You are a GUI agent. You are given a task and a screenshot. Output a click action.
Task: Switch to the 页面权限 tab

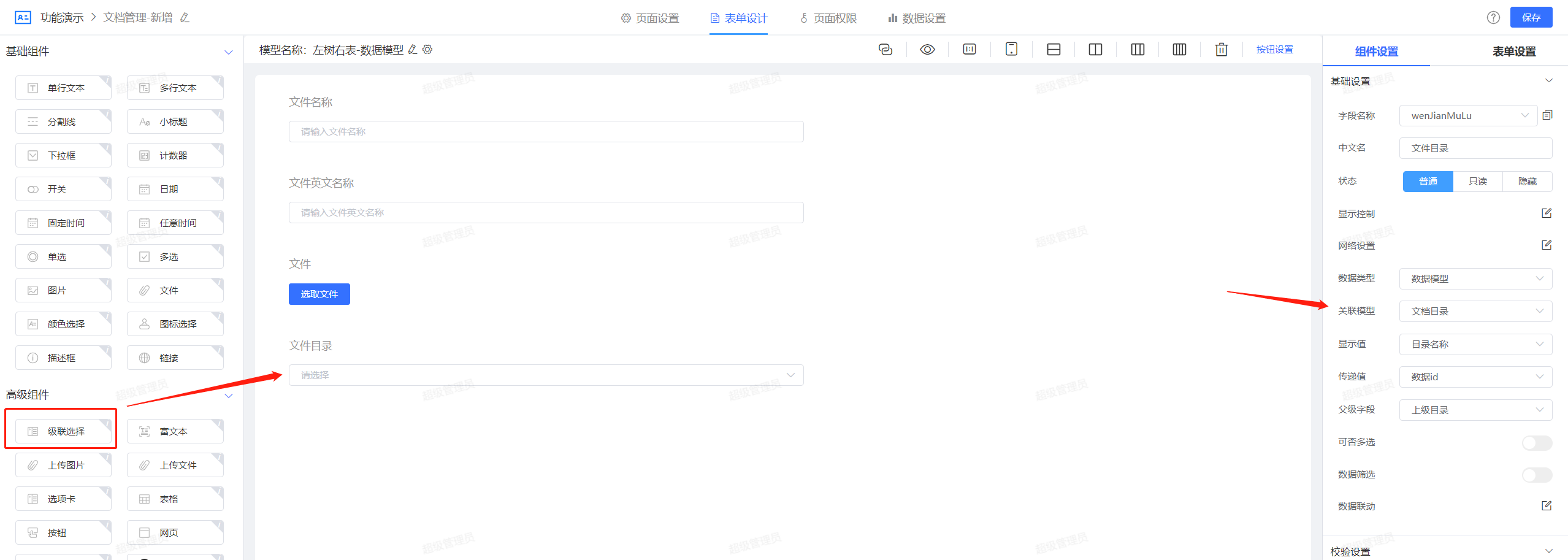pos(828,18)
